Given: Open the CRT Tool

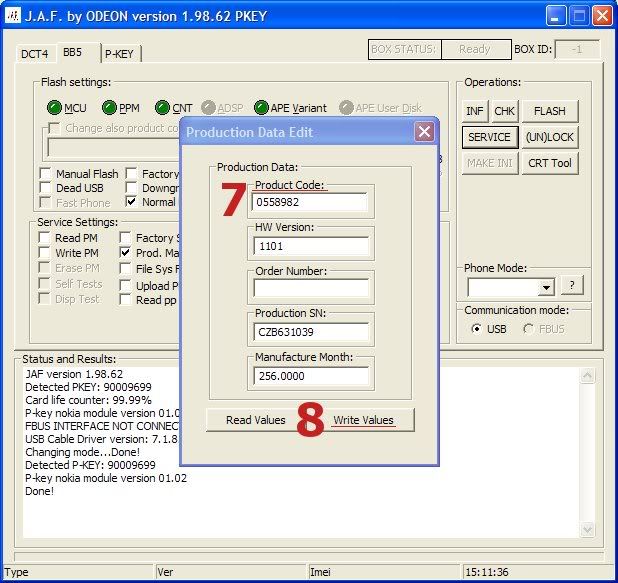Looking at the screenshot, I should pos(549,163).
